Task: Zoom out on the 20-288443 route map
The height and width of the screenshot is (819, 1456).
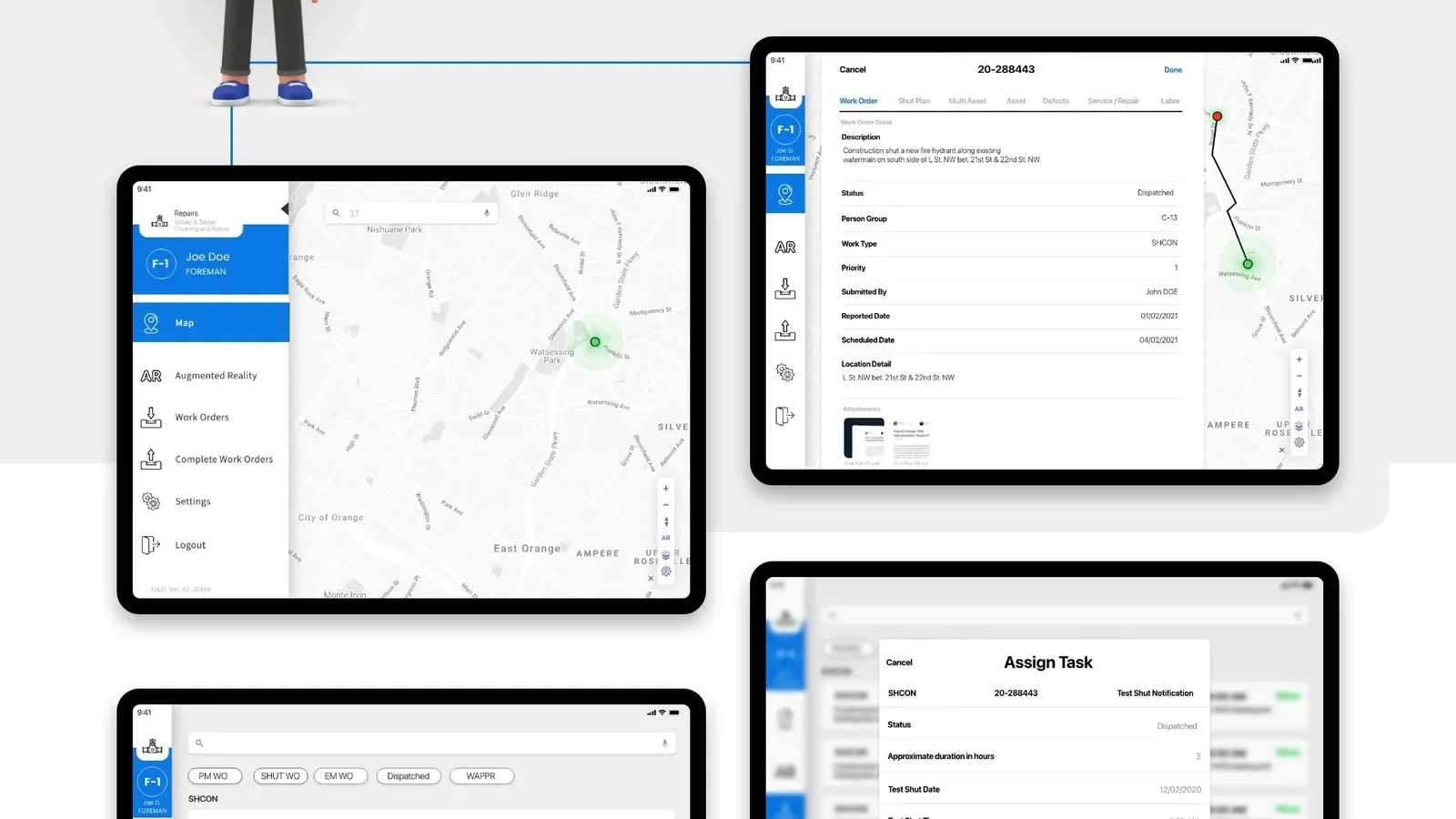Action: (1299, 376)
